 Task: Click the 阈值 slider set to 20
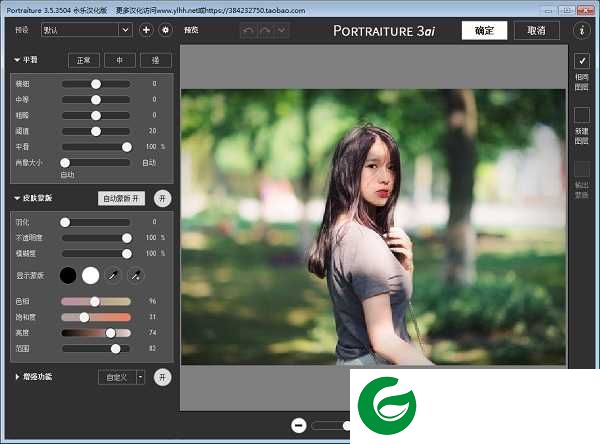96,131
